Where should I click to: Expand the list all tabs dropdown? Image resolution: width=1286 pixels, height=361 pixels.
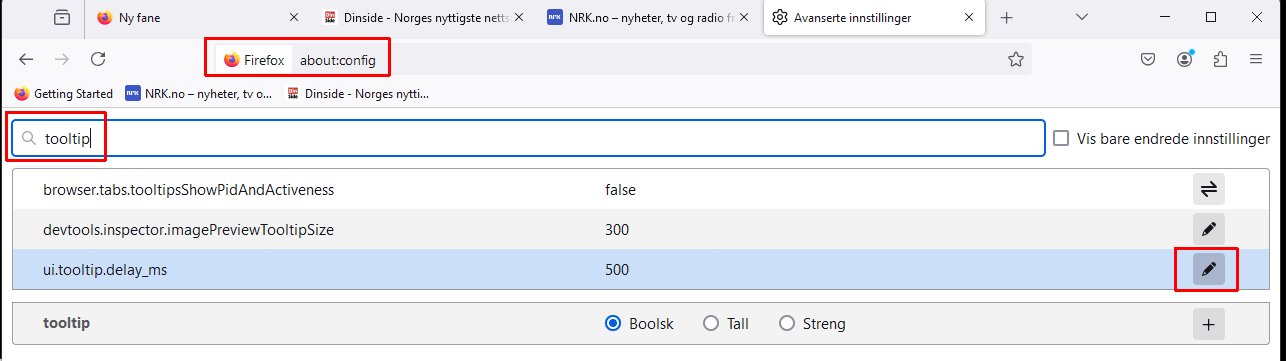click(x=1082, y=17)
